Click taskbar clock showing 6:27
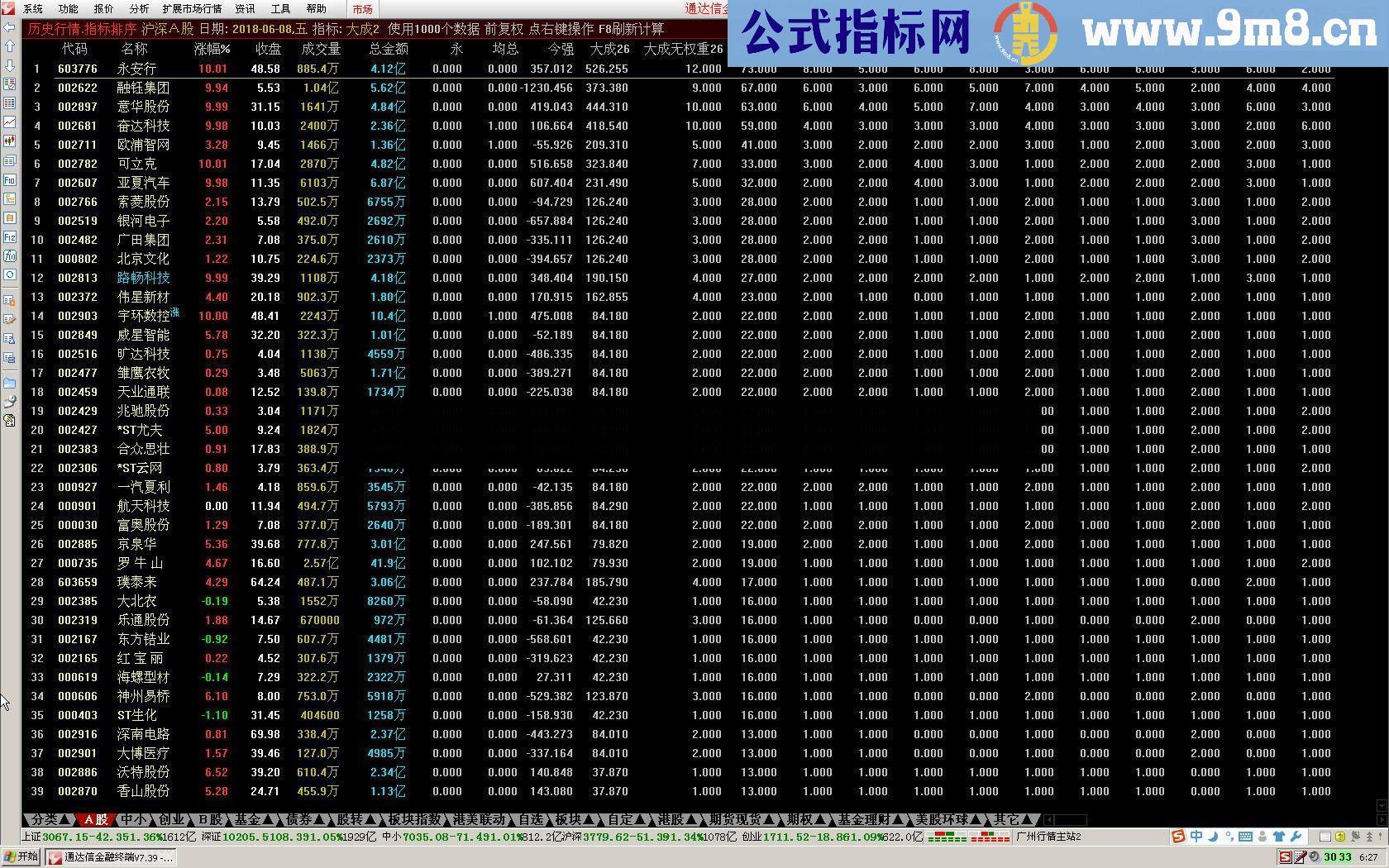1389x868 pixels. pos(1368,857)
